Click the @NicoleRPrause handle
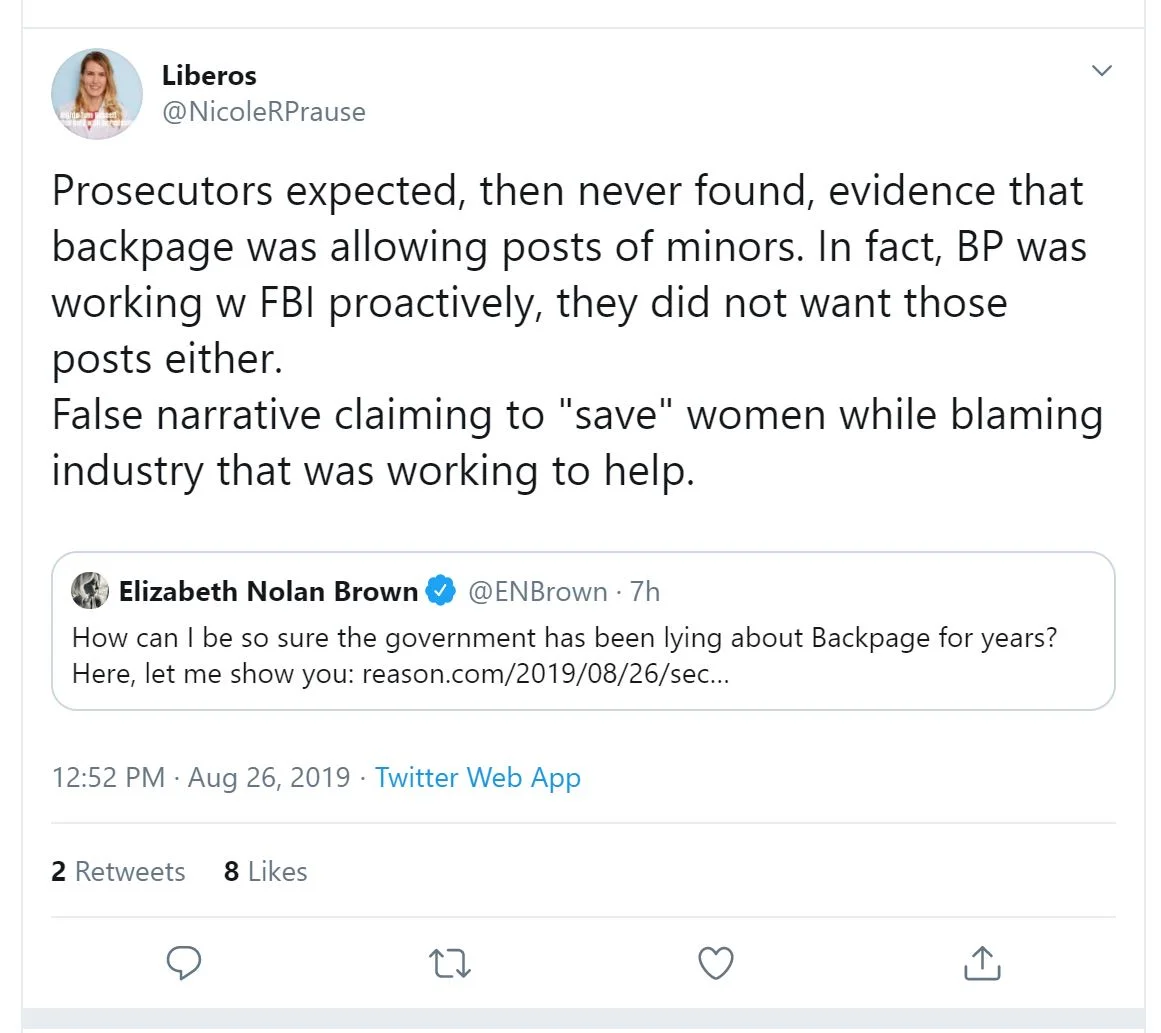 point(263,111)
